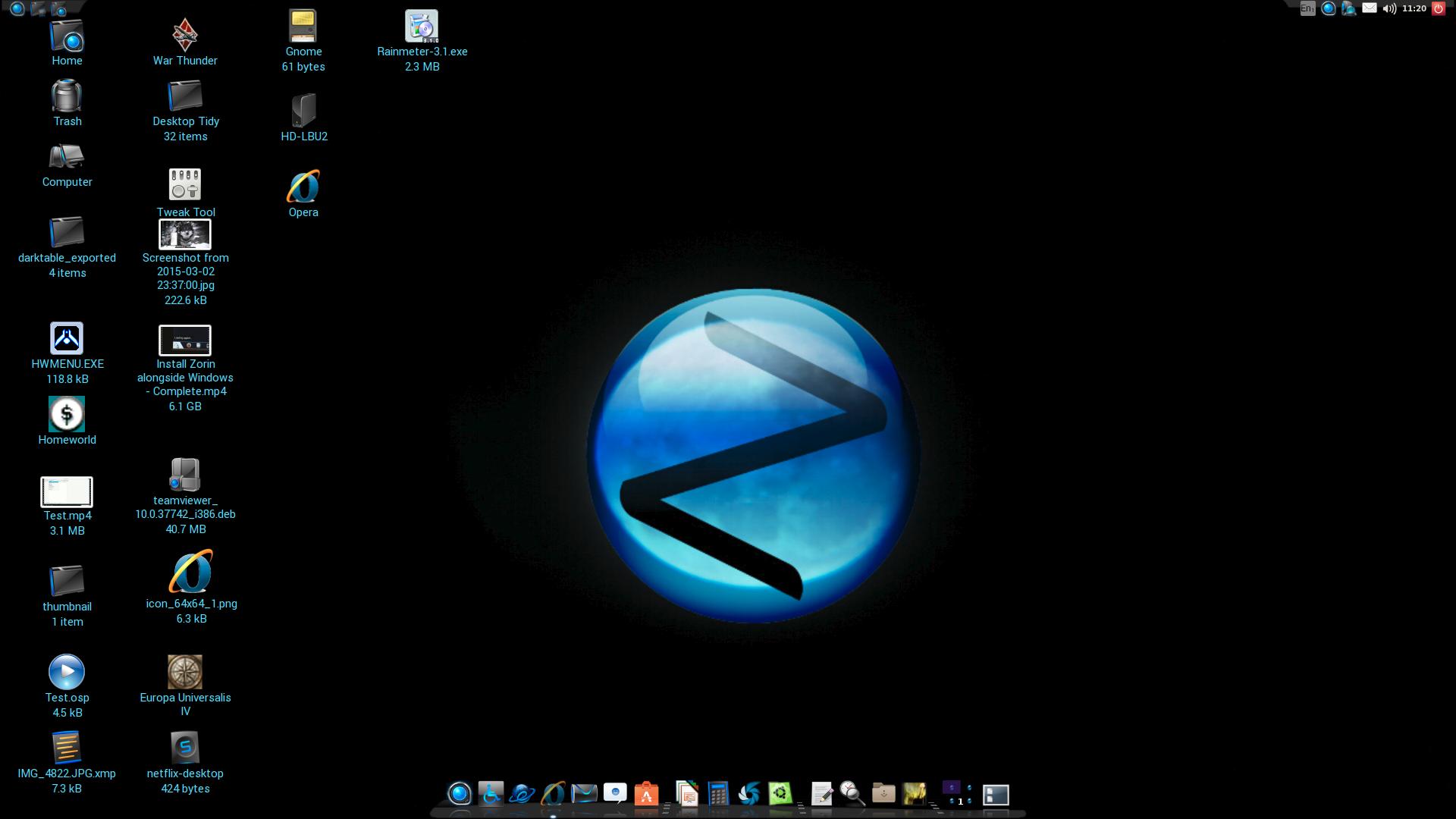Screen dimensions: 1456x819
Task: Select the screenshot 2015-03-02 image thumbnail
Action: [x=184, y=234]
